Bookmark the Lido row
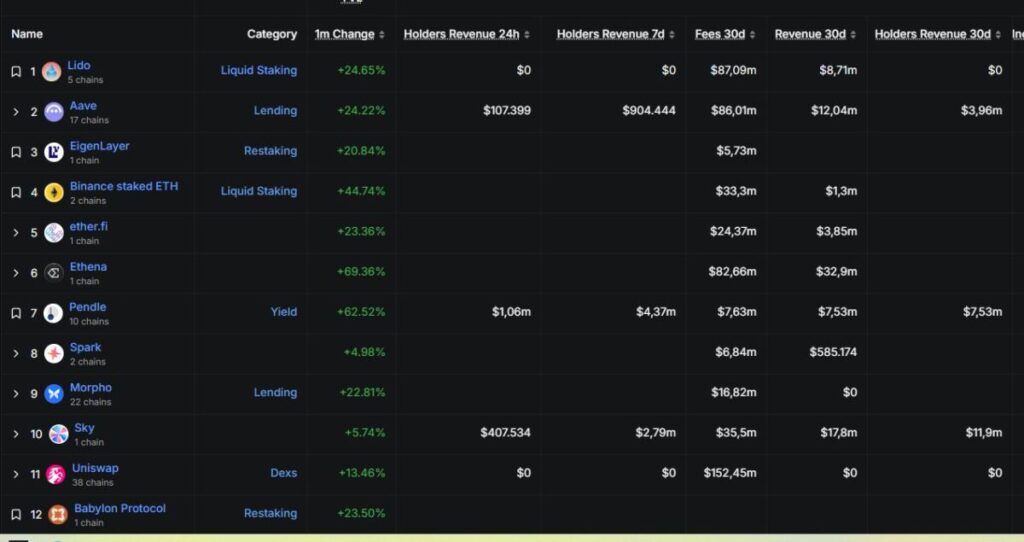1024x542 pixels. [x=16, y=71]
